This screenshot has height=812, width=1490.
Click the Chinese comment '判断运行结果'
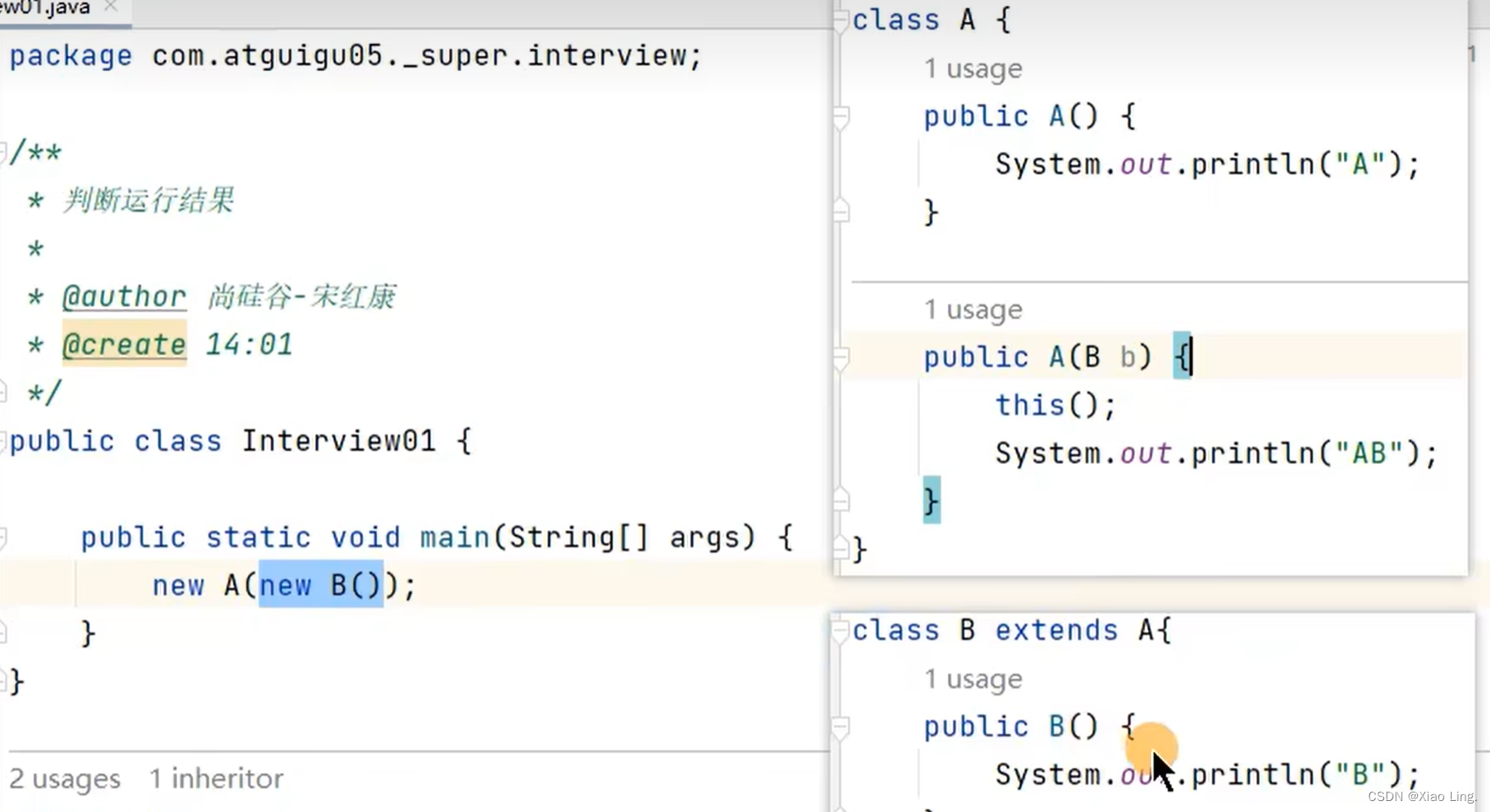(148, 201)
